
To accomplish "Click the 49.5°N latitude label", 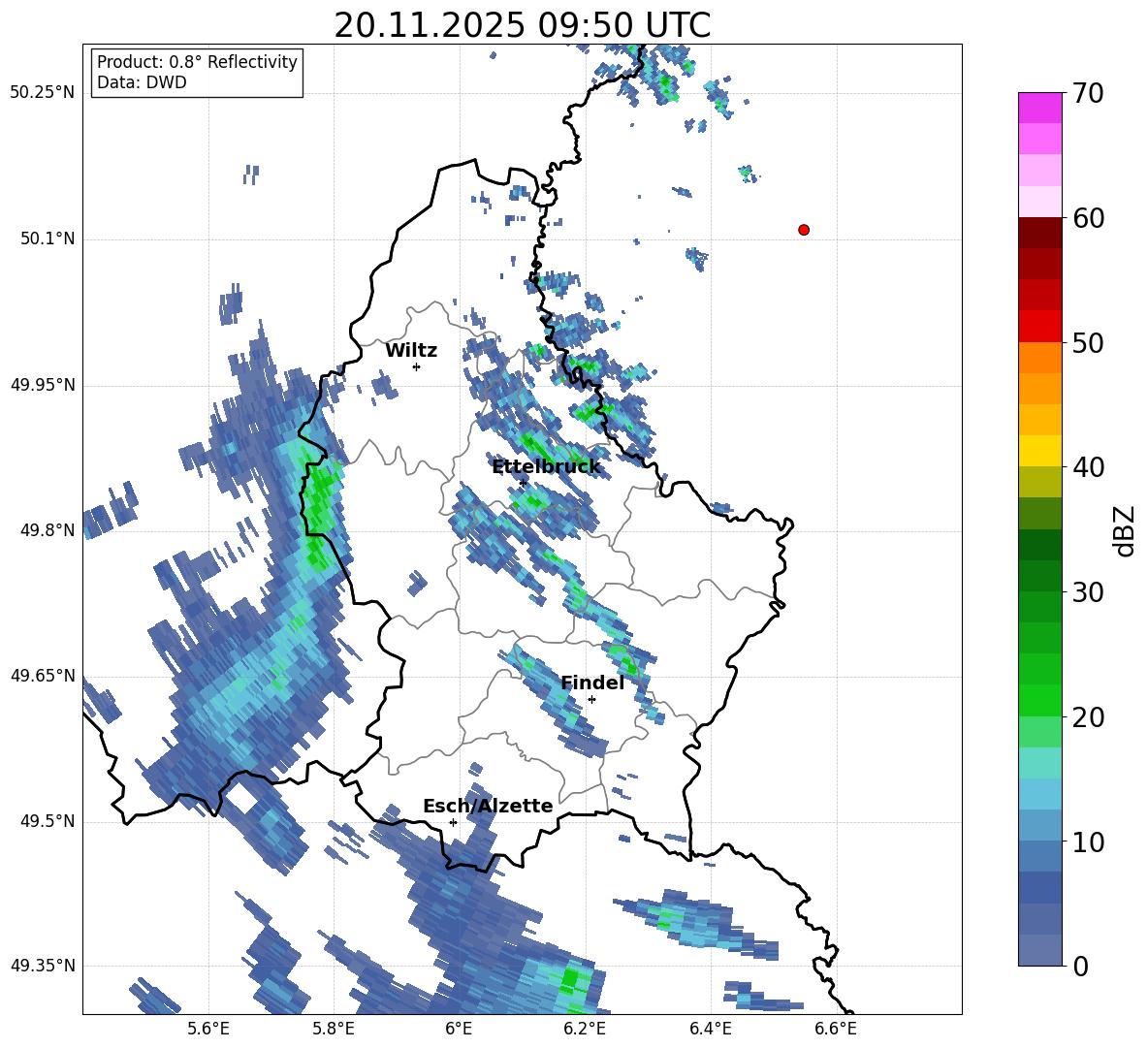I will pyautogui.click(x=48, y=821).
